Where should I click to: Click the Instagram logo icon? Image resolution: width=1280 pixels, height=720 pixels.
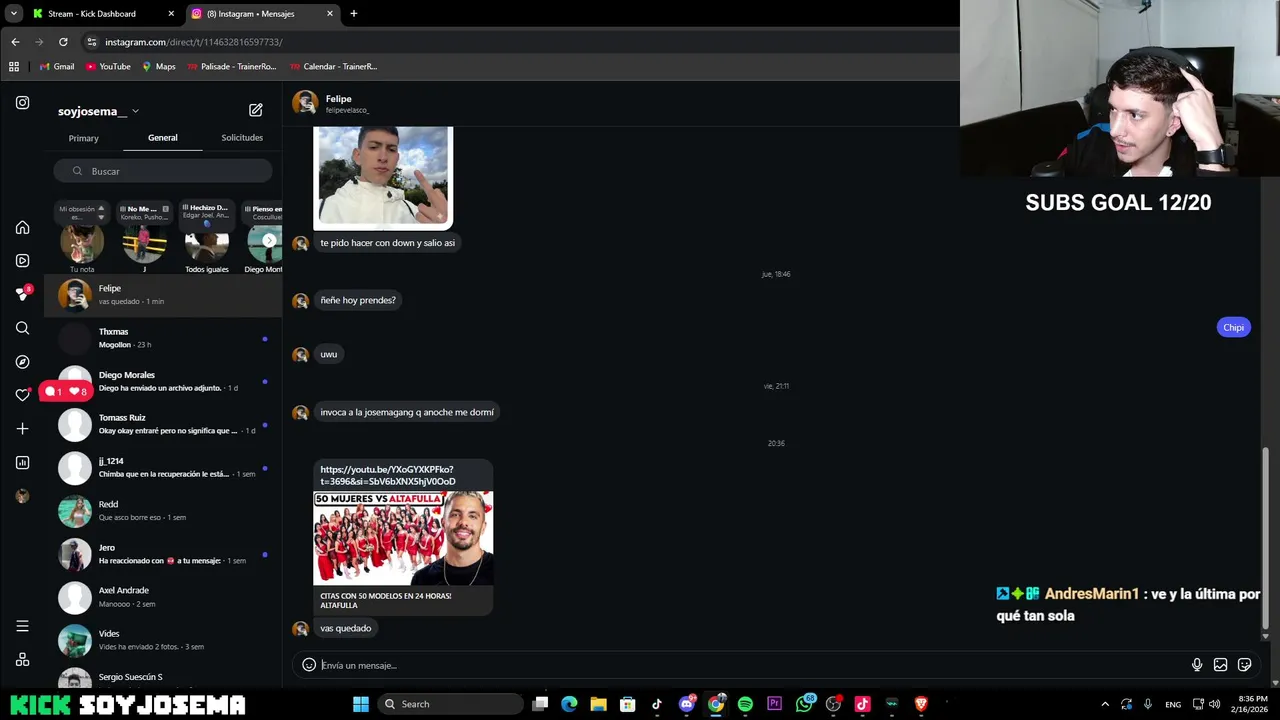coord(22,103)
